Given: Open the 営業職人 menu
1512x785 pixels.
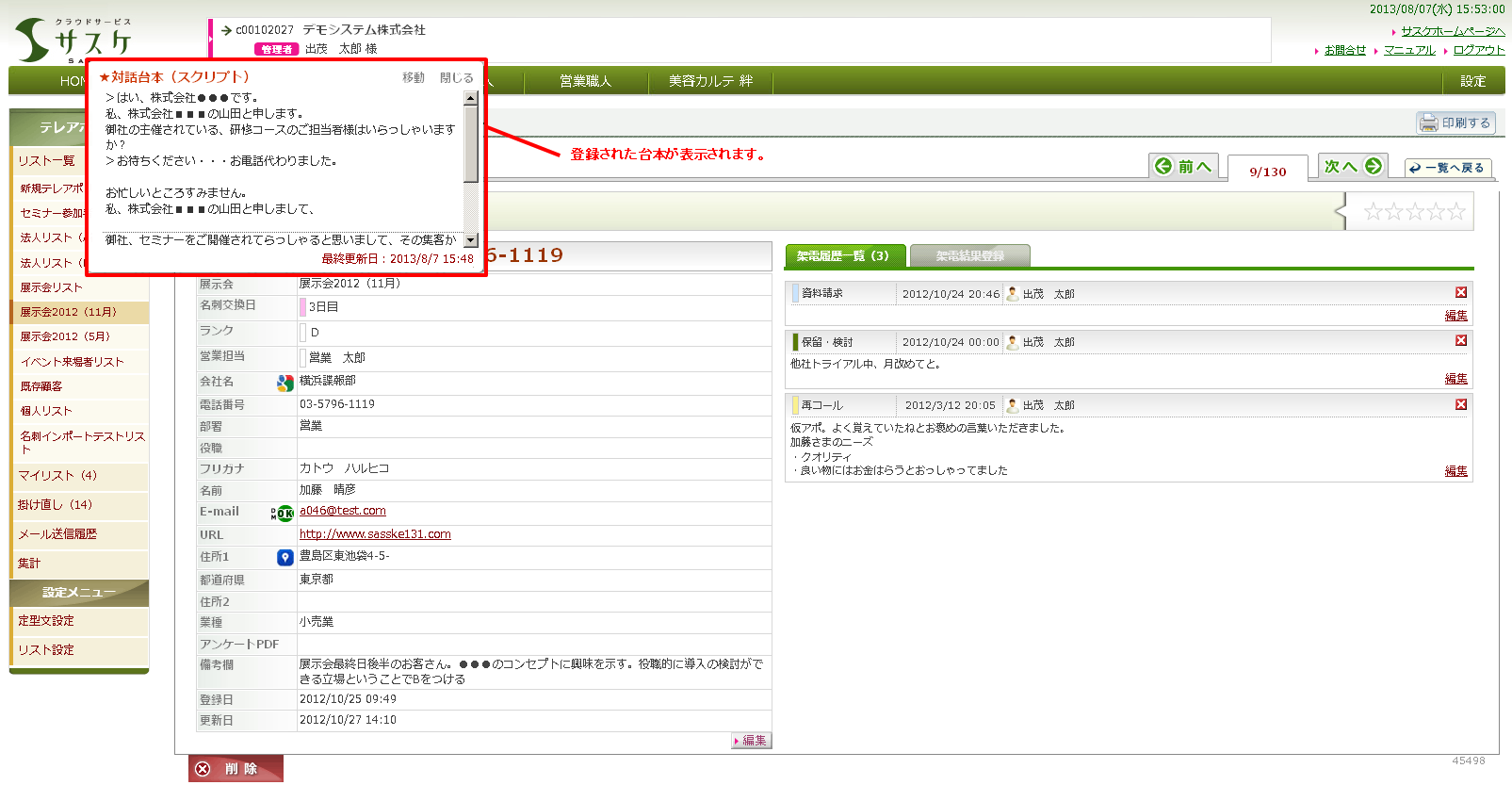Looking at the screenshot, I should coord(586,81).
